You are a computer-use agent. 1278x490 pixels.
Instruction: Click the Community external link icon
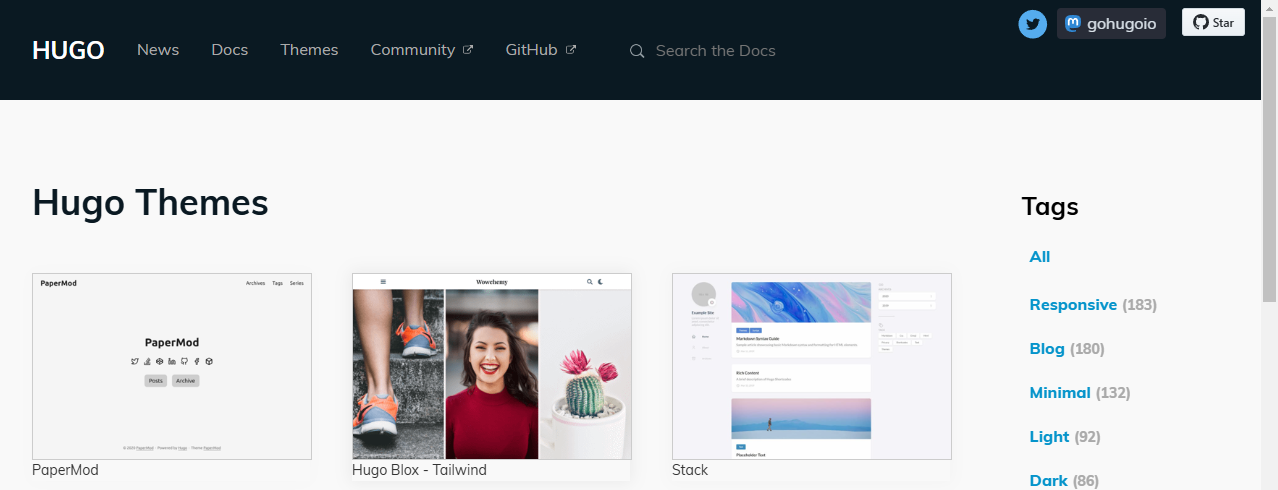point(467,49)
